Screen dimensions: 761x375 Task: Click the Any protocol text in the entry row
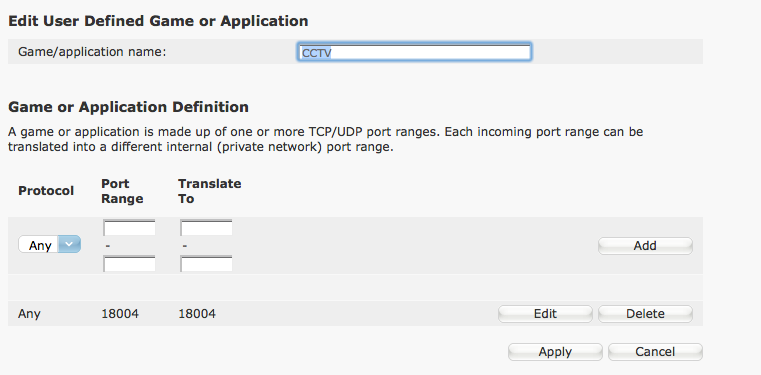(x=29, y=314)
